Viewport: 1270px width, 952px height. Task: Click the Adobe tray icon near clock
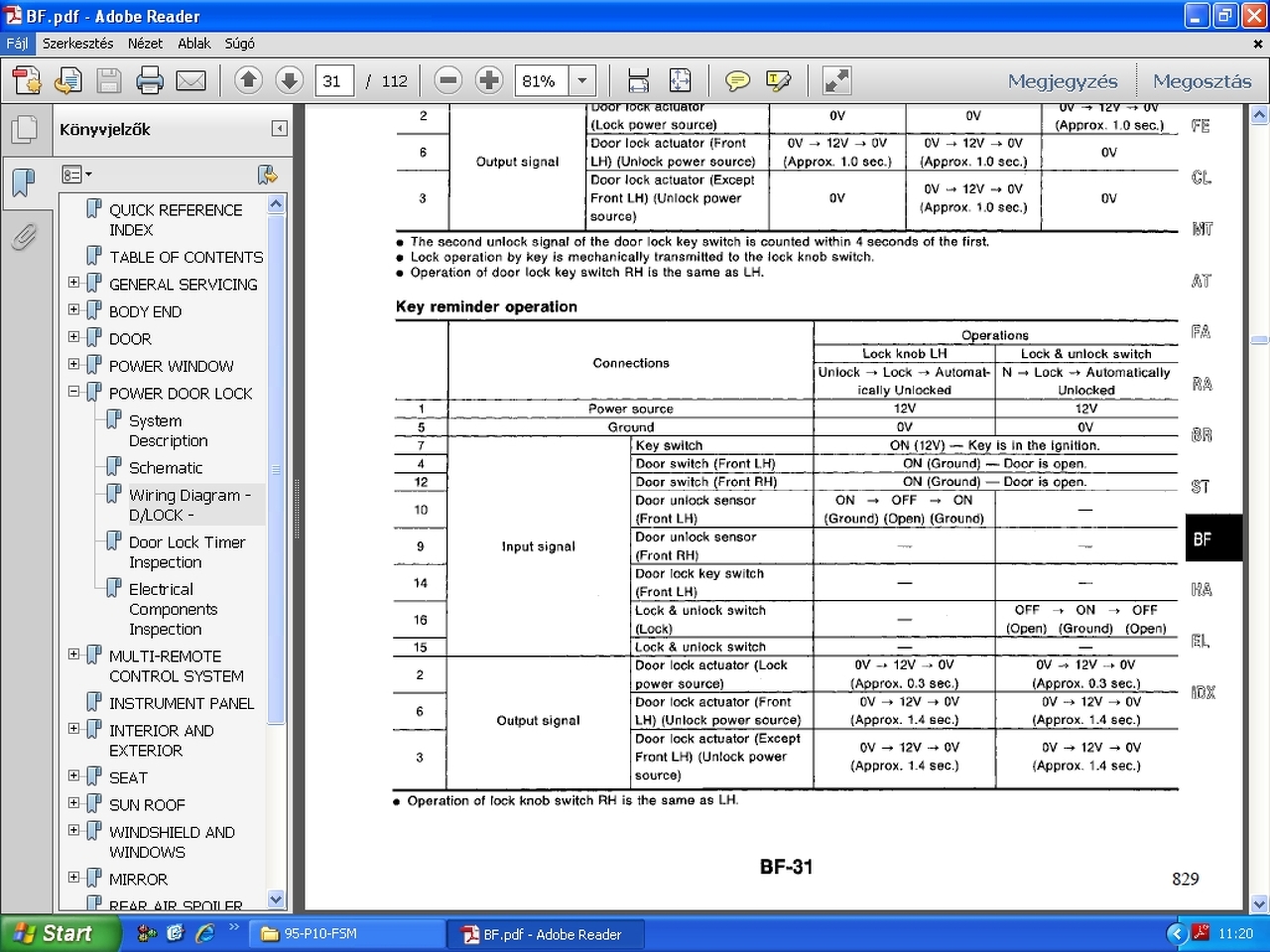click(x=1201, y=933)
